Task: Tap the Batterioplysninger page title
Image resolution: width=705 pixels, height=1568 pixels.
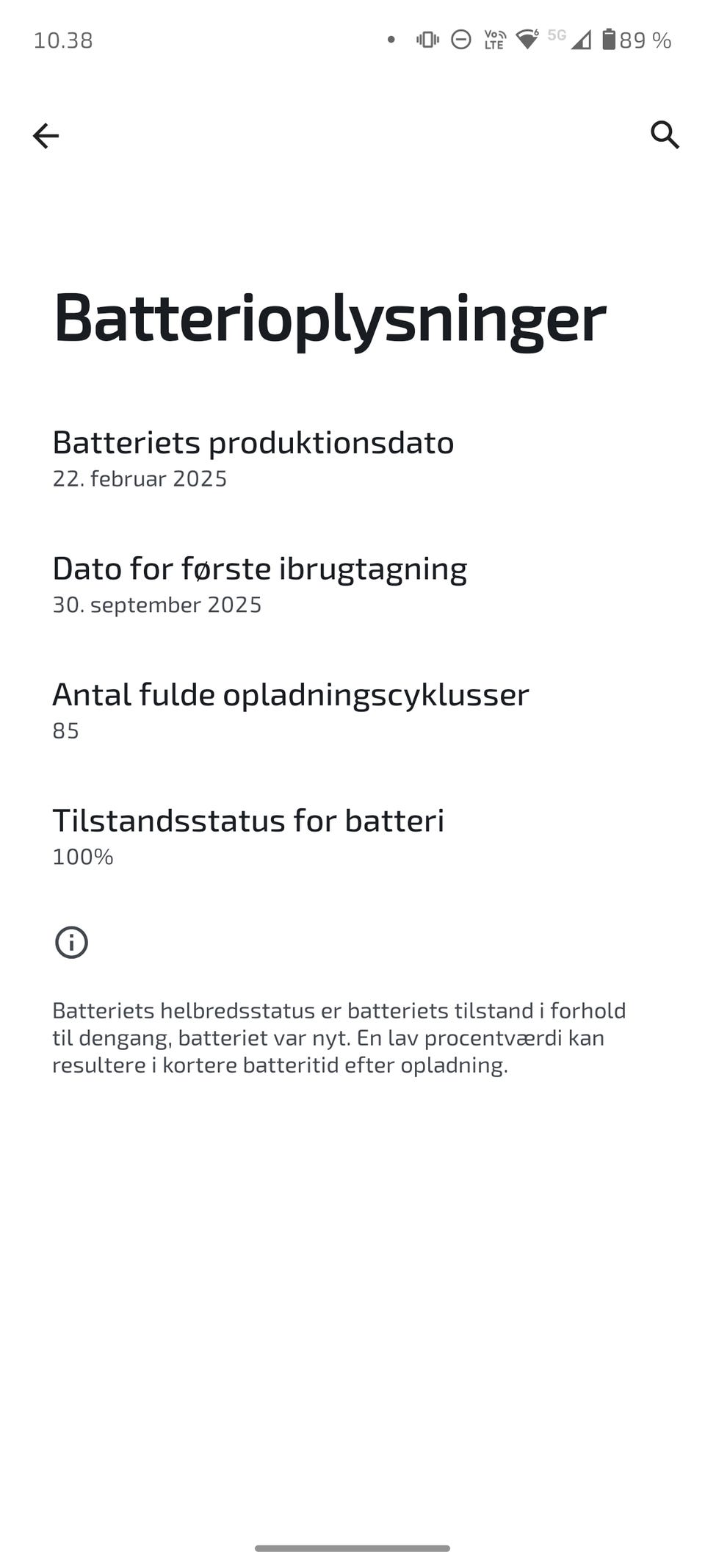Action: point(330,317)
